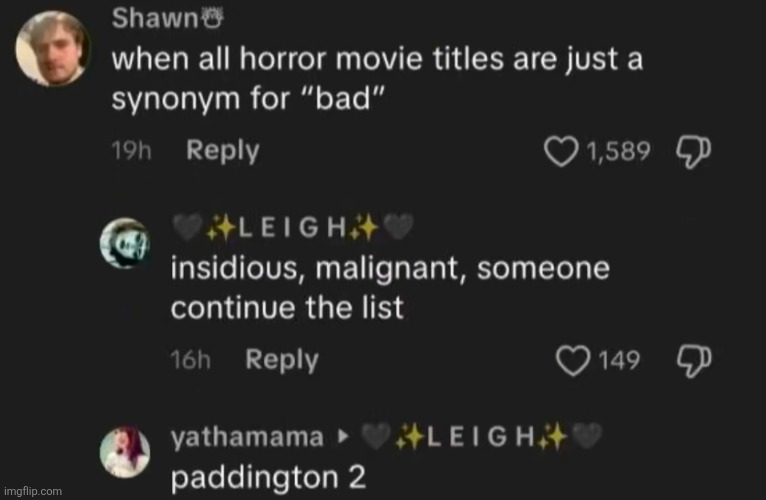Reply to LEIGH's comment

click(282, 360)
